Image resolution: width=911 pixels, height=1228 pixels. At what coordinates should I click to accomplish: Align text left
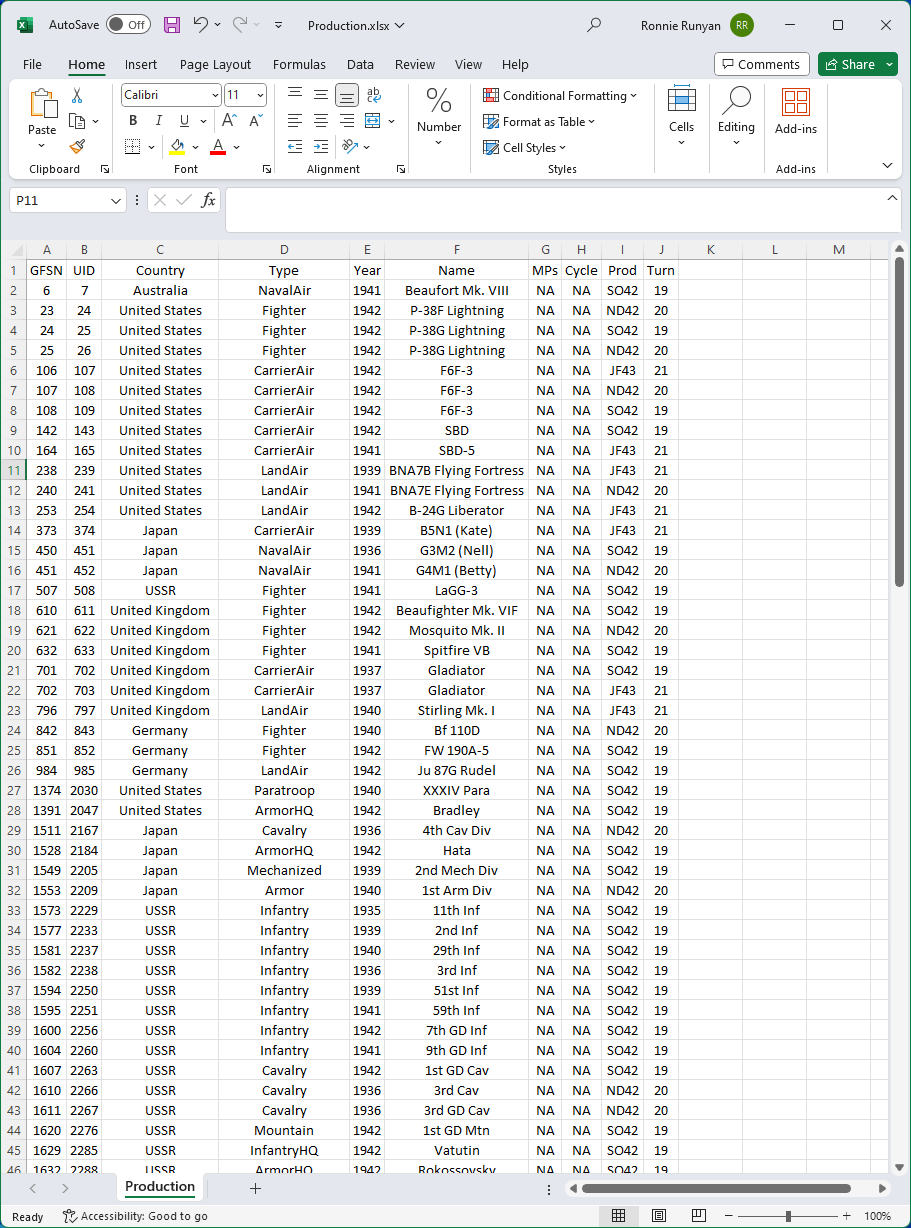(x=295, y=120)
